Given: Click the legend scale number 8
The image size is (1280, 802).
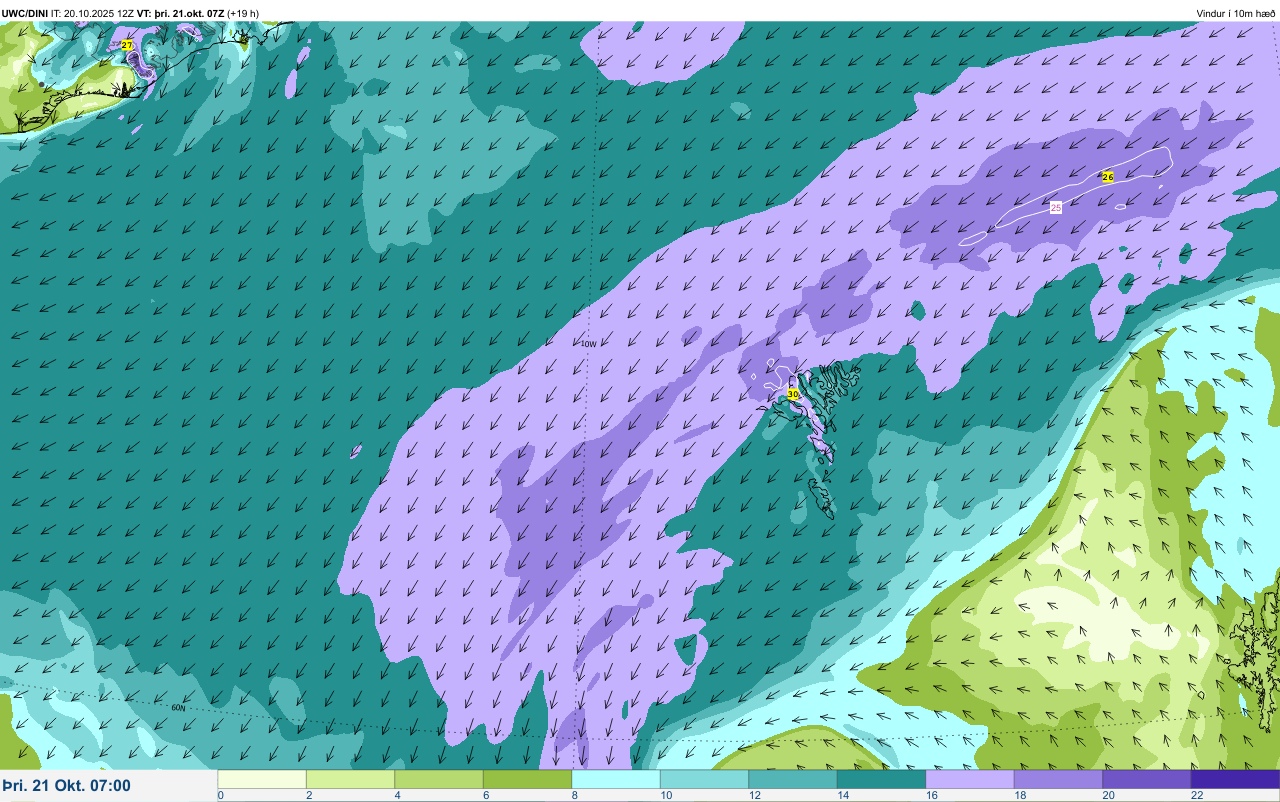Looking at the screenshot, I should tap(574, 795).
